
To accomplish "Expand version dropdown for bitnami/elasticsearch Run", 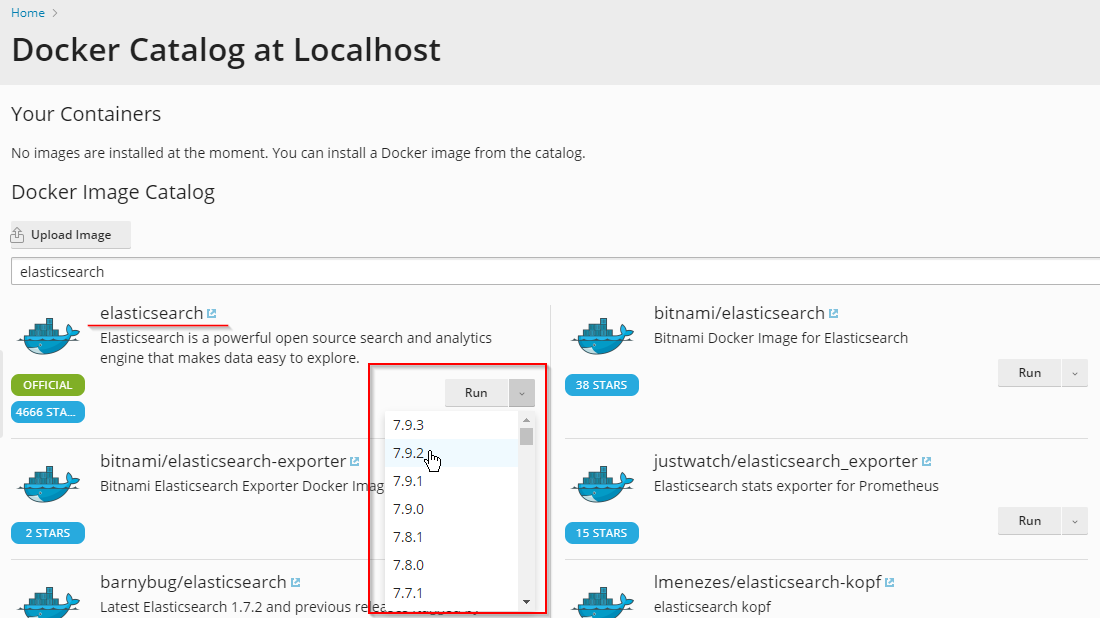I will [x=1075, y=373].
